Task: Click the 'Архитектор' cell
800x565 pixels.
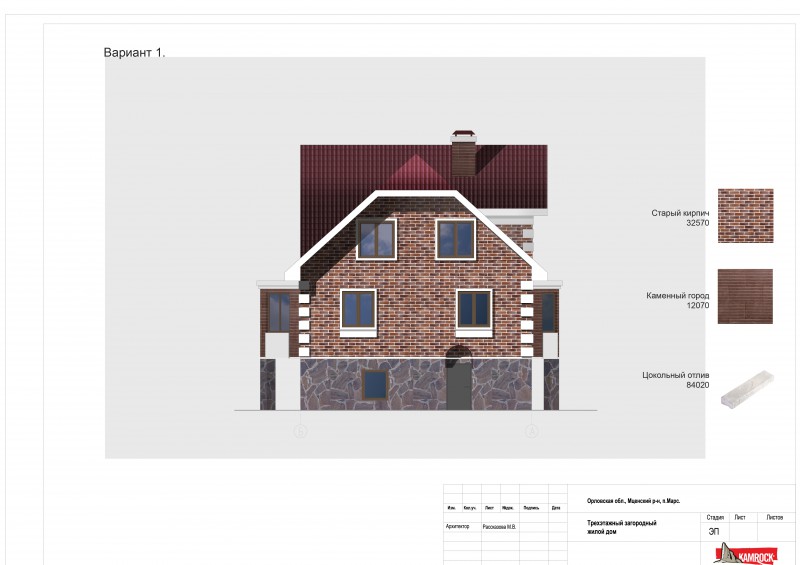Action: 457,526
